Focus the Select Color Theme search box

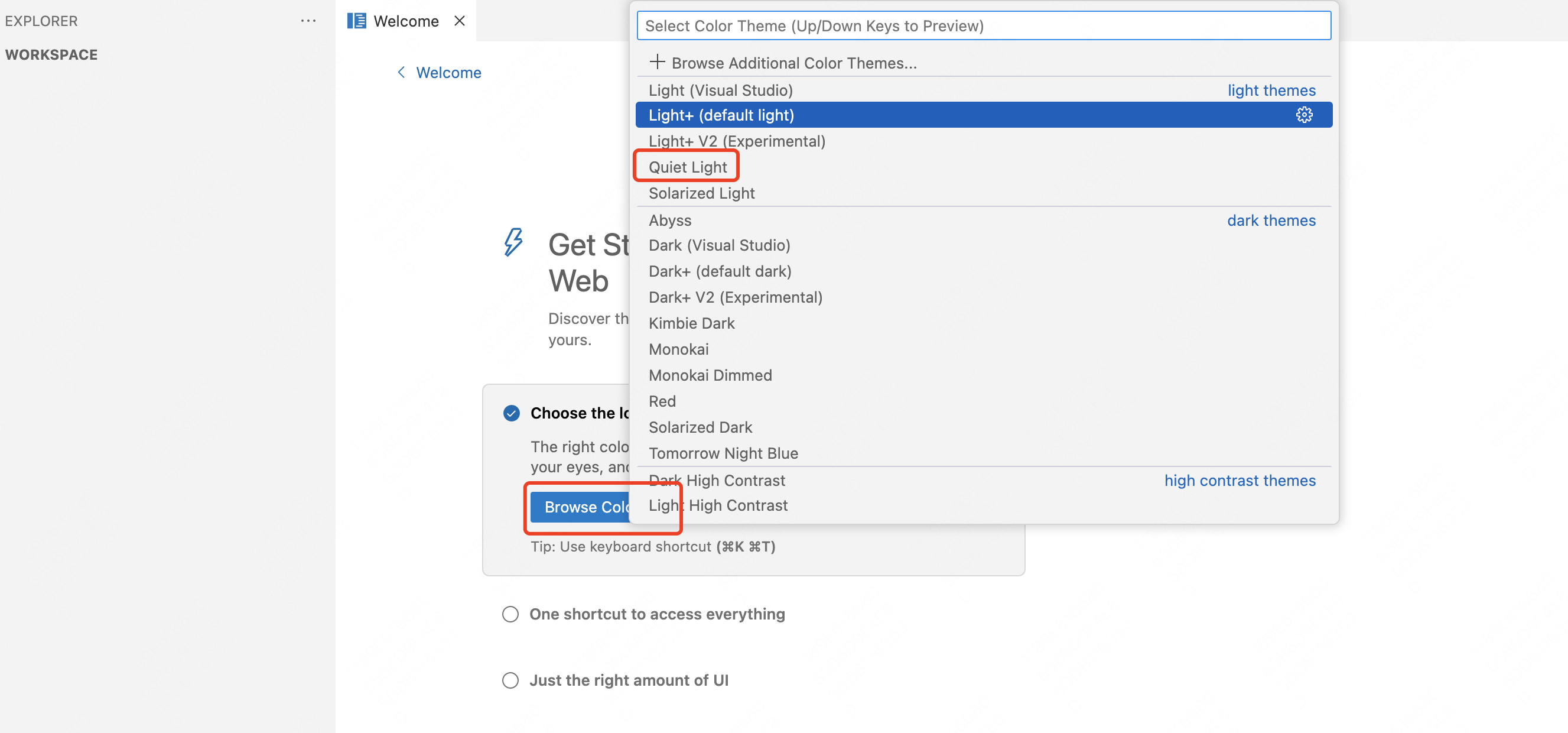pyautogui.click(x=983, y=25)
